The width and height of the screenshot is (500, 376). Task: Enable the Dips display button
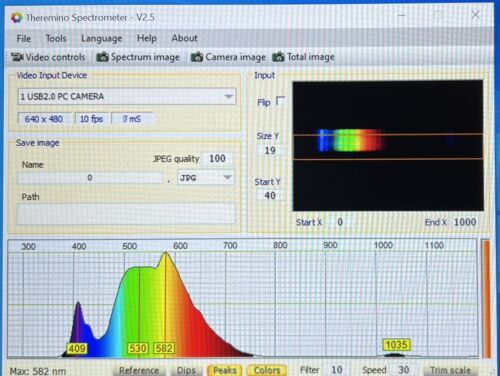click(186, 370)
